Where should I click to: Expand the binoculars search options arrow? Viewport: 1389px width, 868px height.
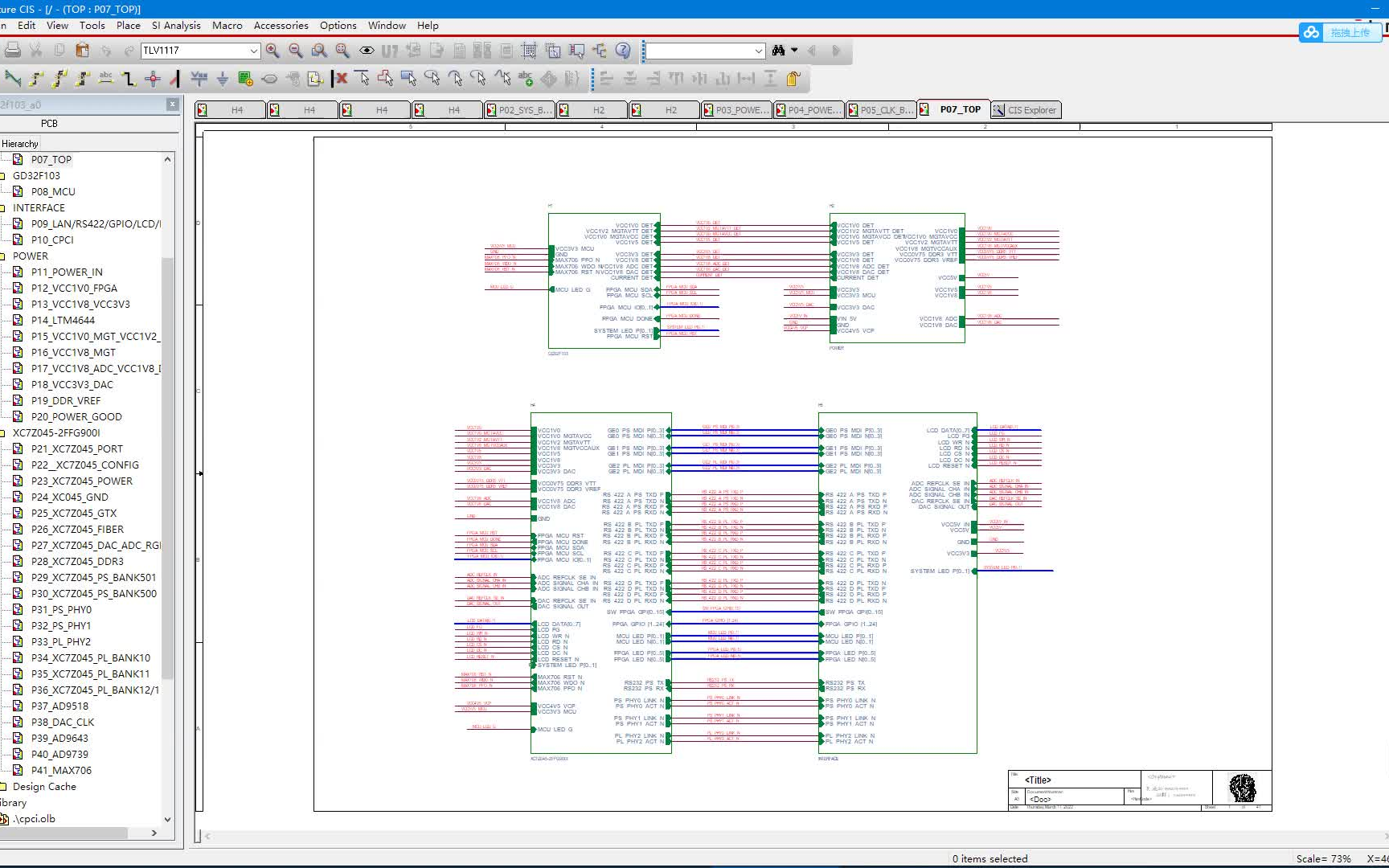click(794, 50)
